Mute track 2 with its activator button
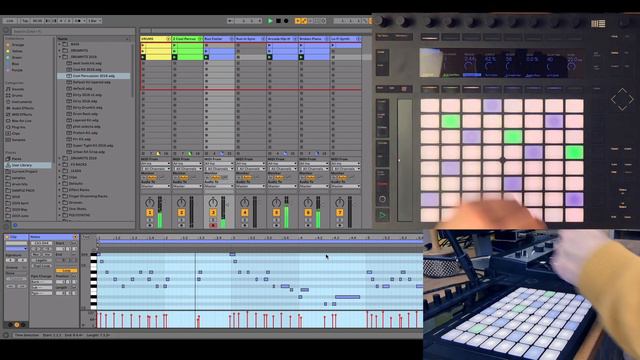 coord(181,213)
